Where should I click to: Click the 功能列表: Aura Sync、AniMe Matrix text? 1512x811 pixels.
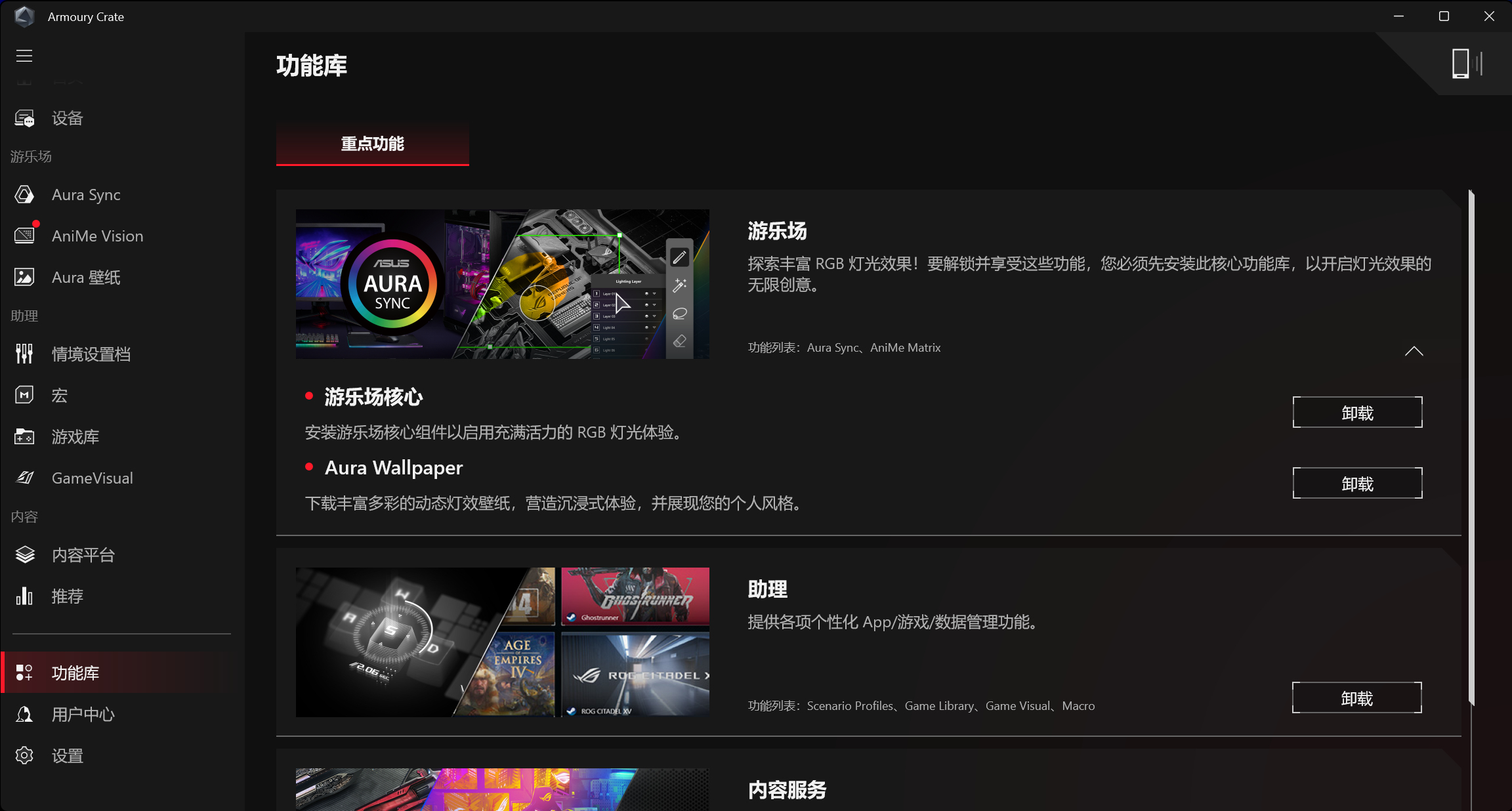click(x=845, y=348)
